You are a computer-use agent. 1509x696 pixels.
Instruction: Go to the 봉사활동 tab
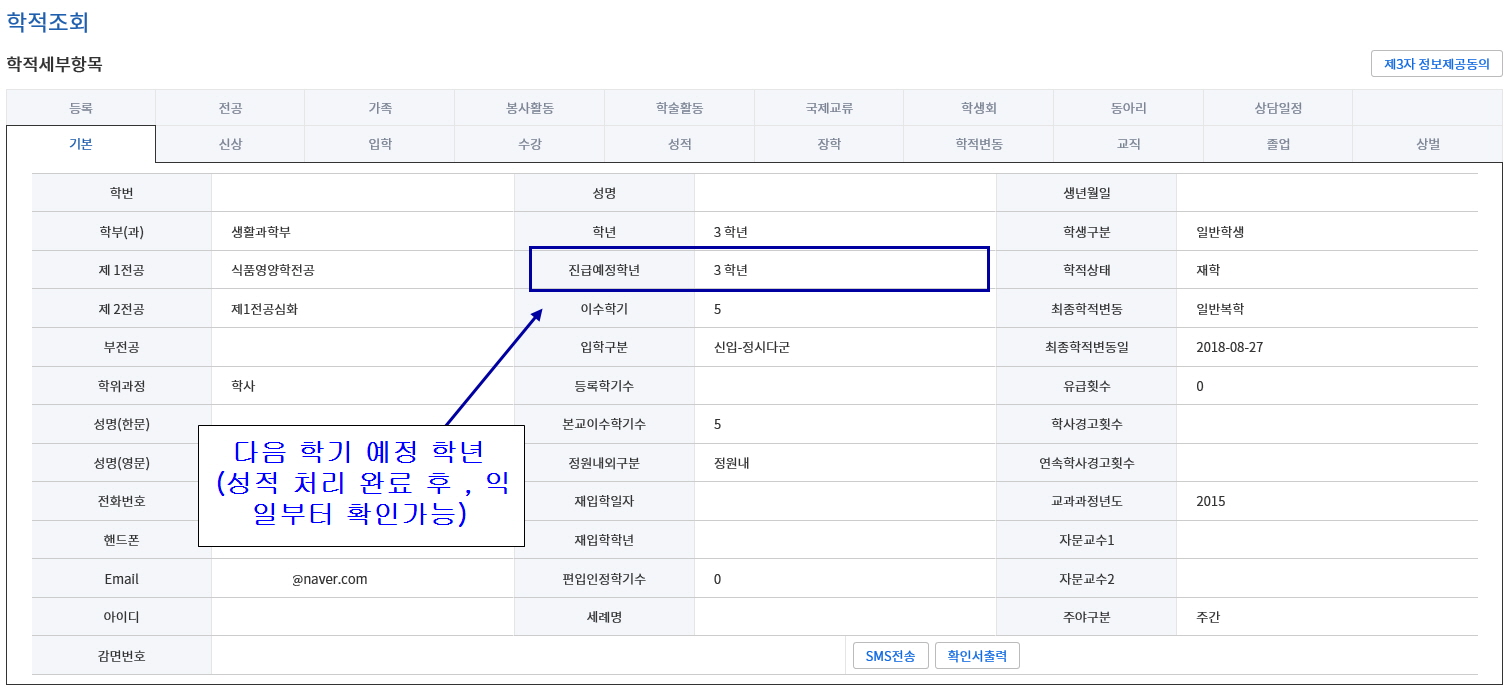[530, 108]
